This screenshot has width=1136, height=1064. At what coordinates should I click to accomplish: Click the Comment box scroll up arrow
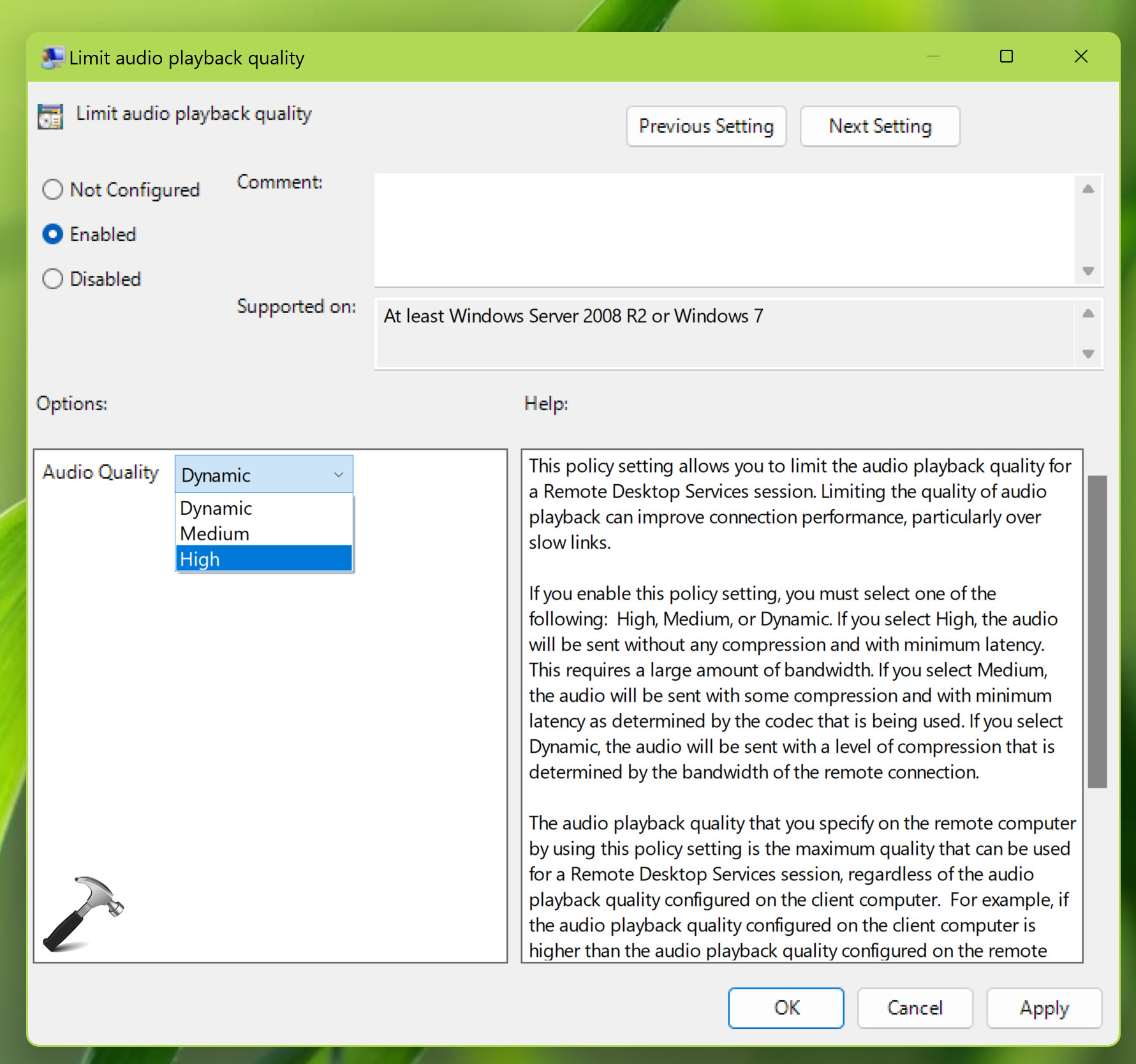[x=1088, y=189]
